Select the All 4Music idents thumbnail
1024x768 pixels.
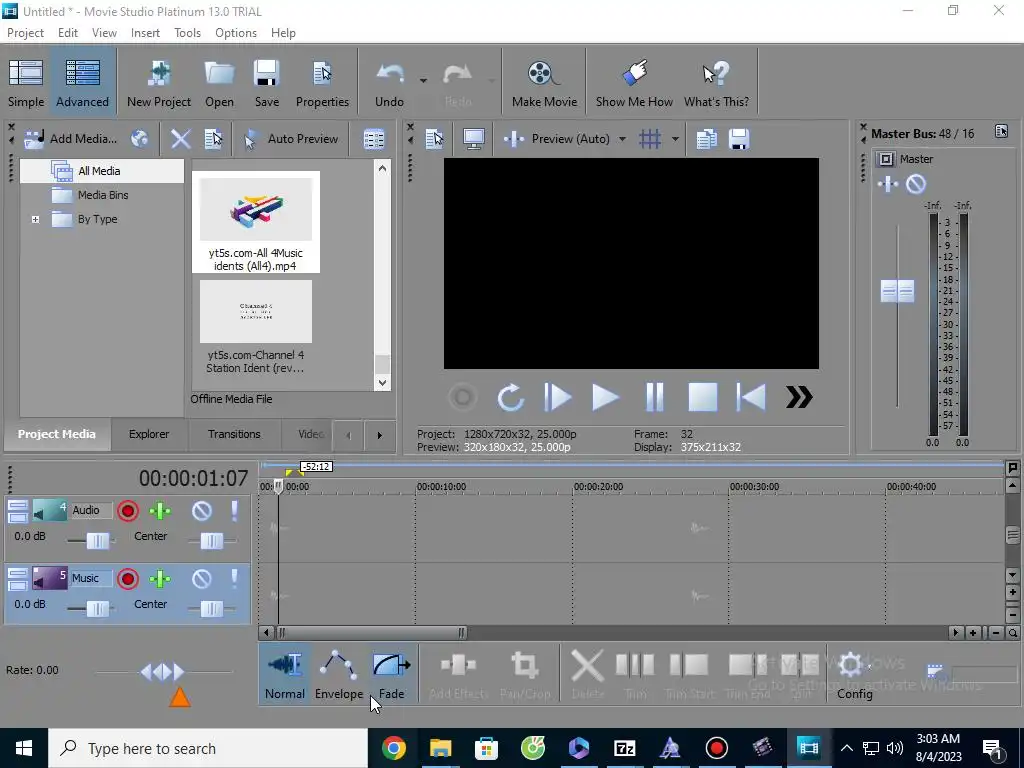point(255,221)
